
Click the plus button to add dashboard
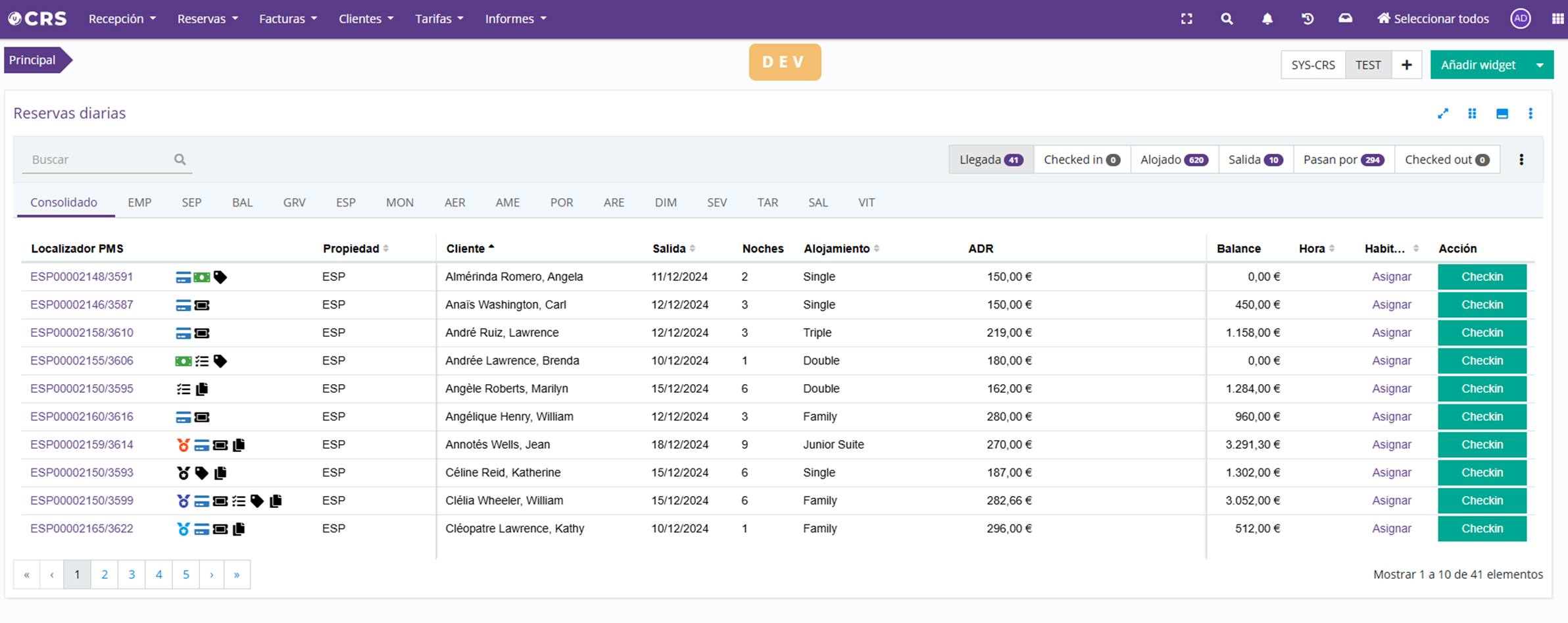1406,65
